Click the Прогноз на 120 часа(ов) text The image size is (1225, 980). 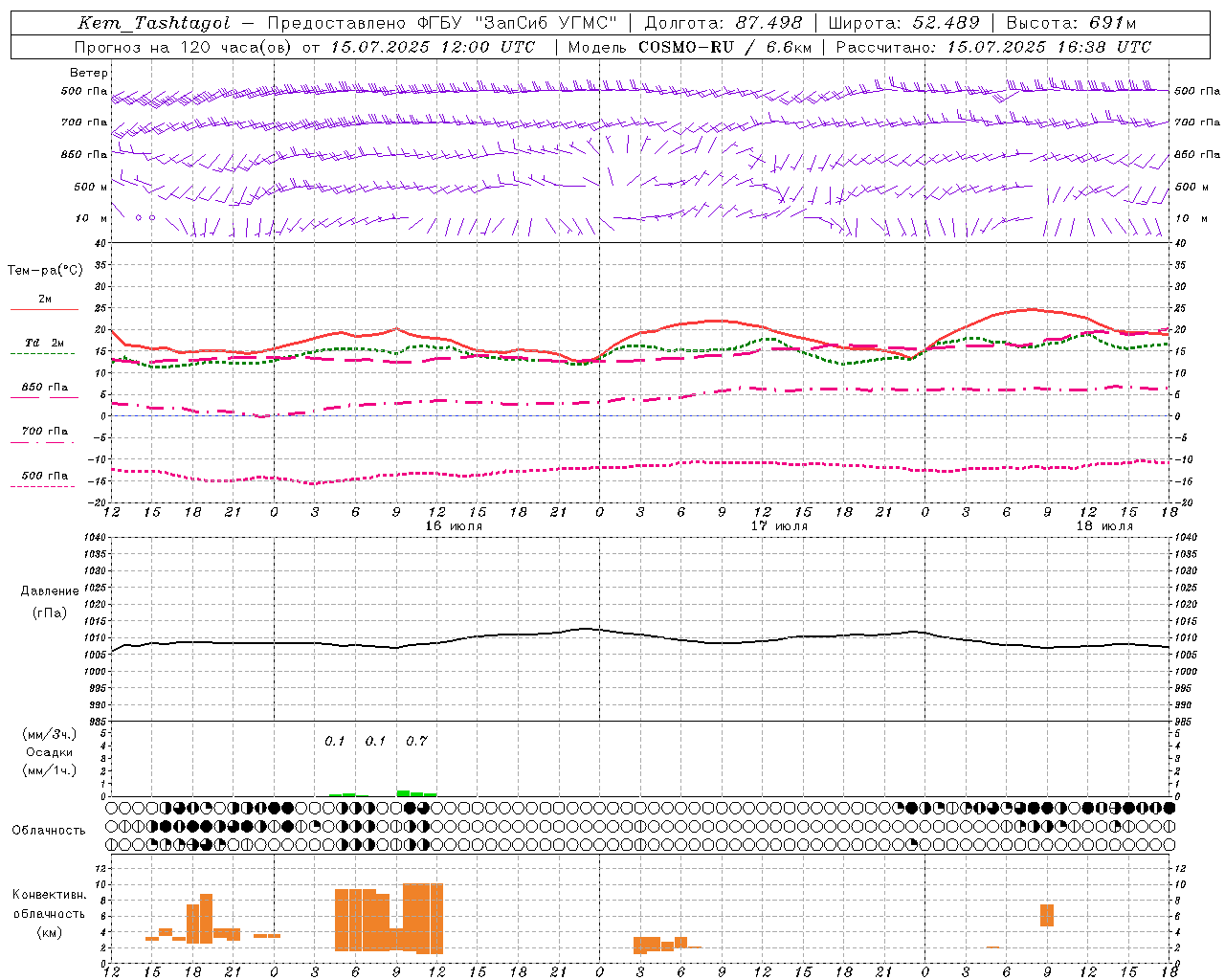point(184,47)
